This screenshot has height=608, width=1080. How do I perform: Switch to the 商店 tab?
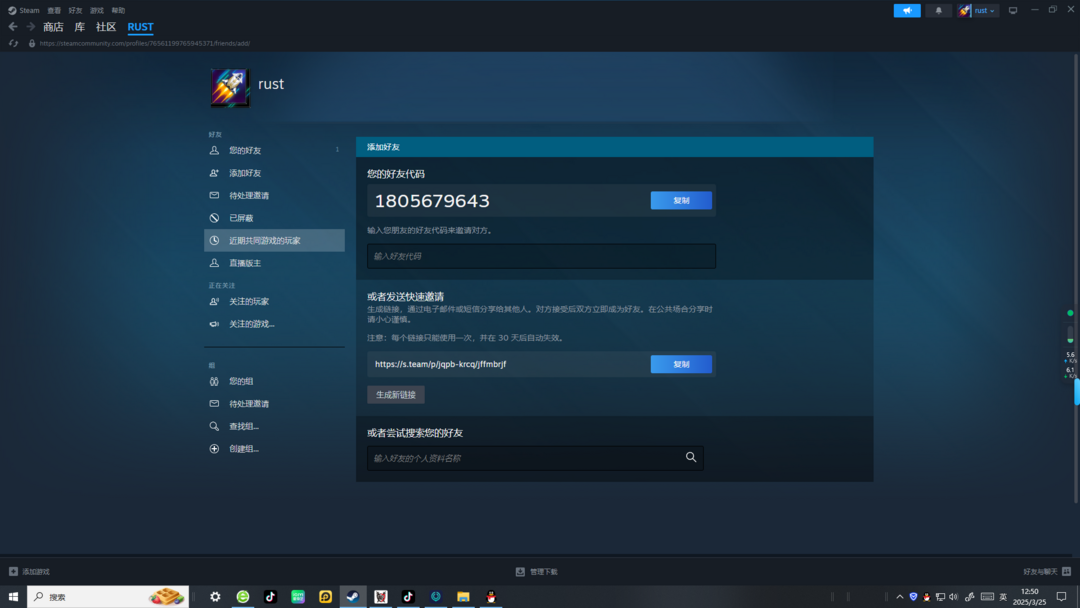click(53, 27)
